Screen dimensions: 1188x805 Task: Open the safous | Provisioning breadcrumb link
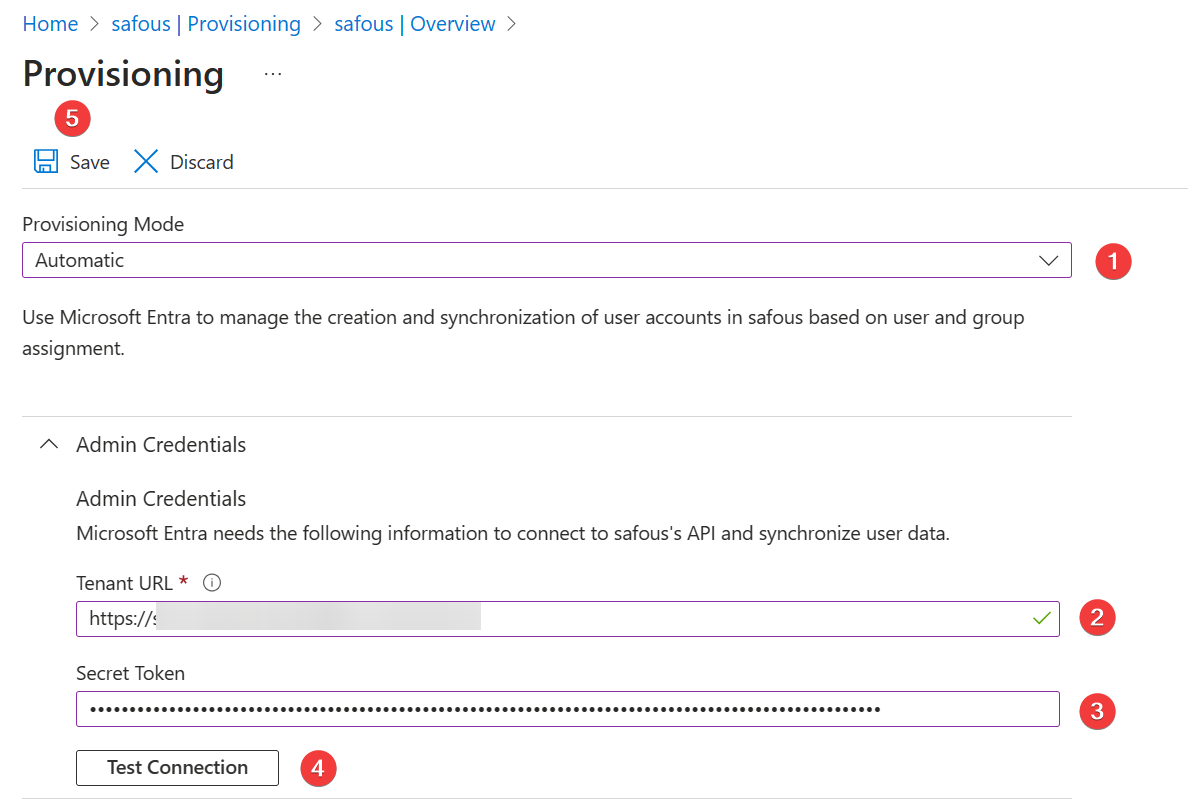[x=205, y=23]
